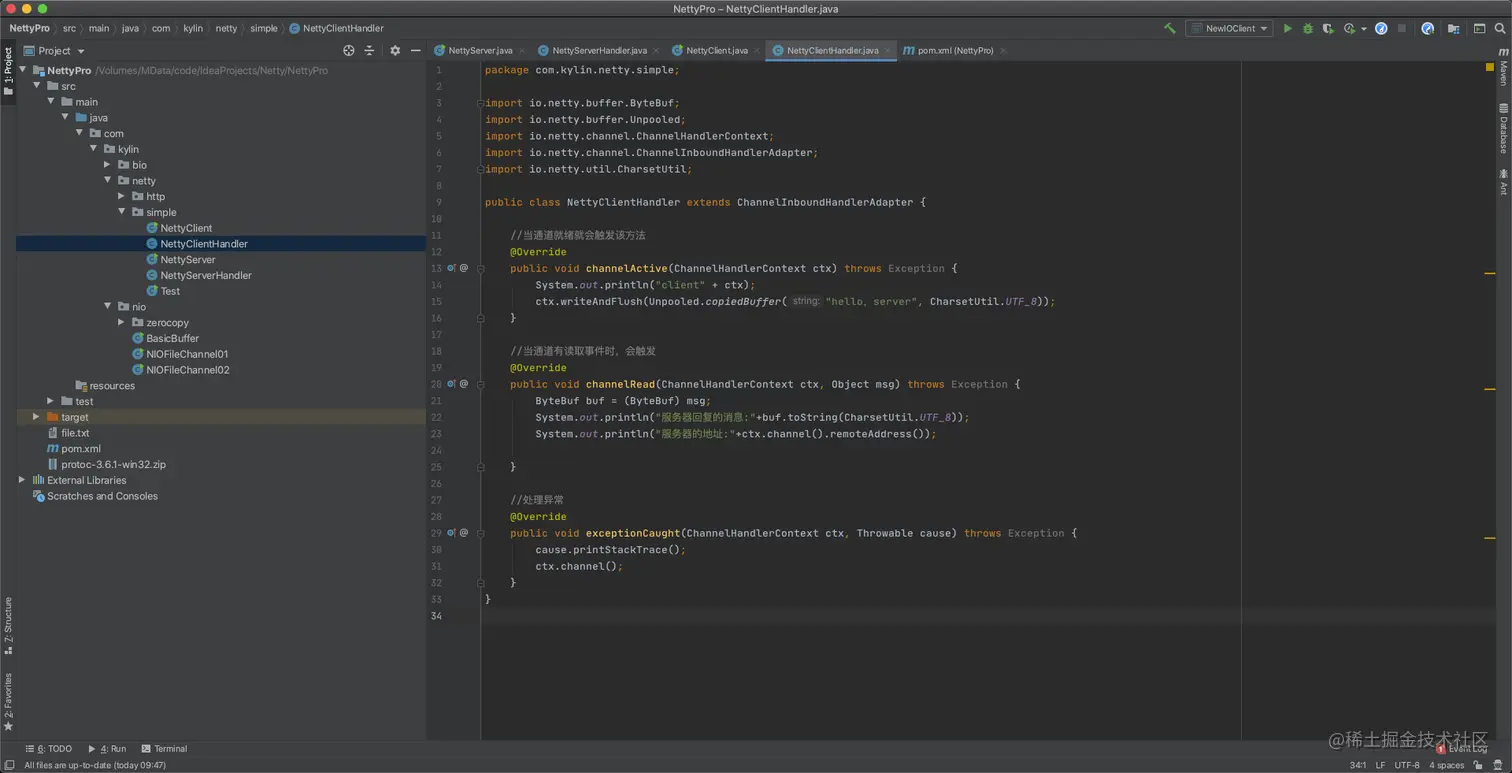The width and height of the screenshot is (1512, 773).
Task: Run with Coverage icon in toolbar
Action: [x=1328, y=29]
